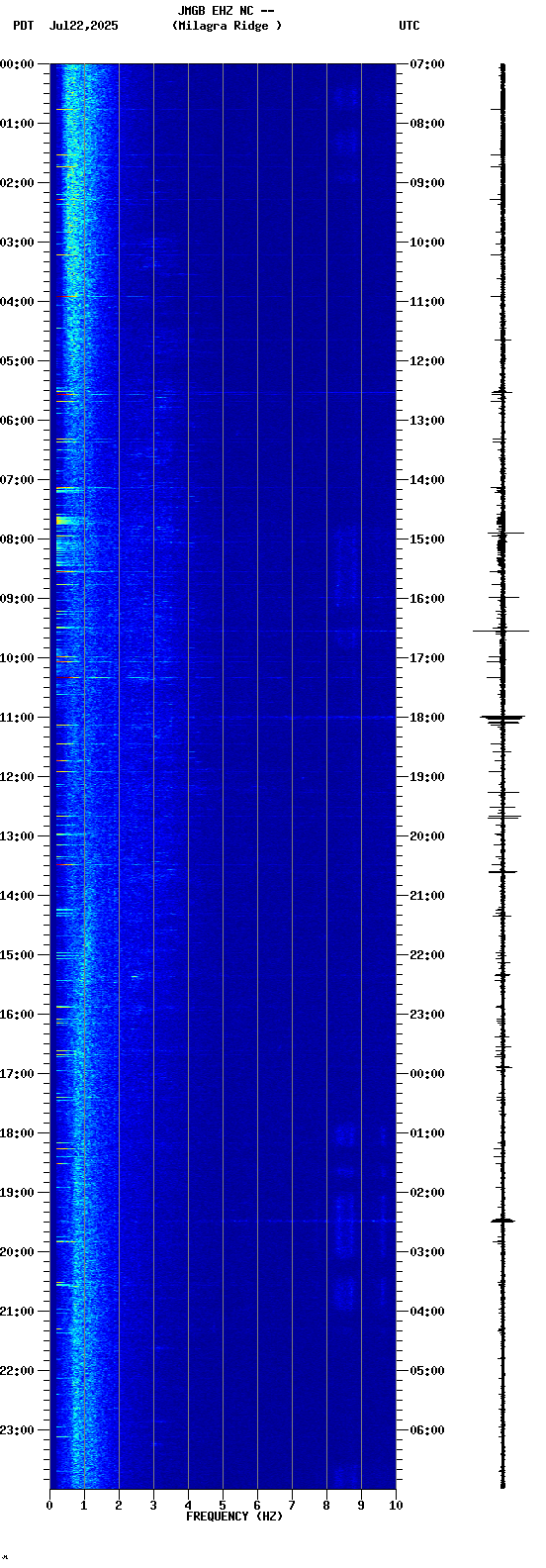Click the 17:00 PDT time label on left axis

(17, 1074)
